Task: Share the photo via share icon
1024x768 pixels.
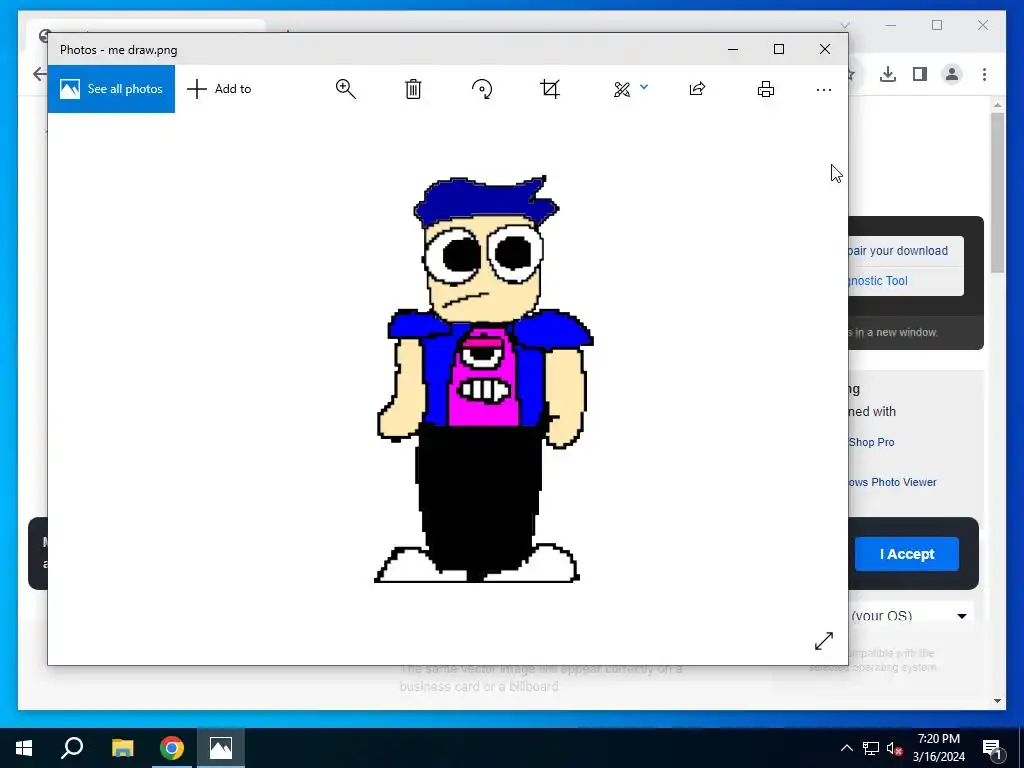Action: click(697, 89)
